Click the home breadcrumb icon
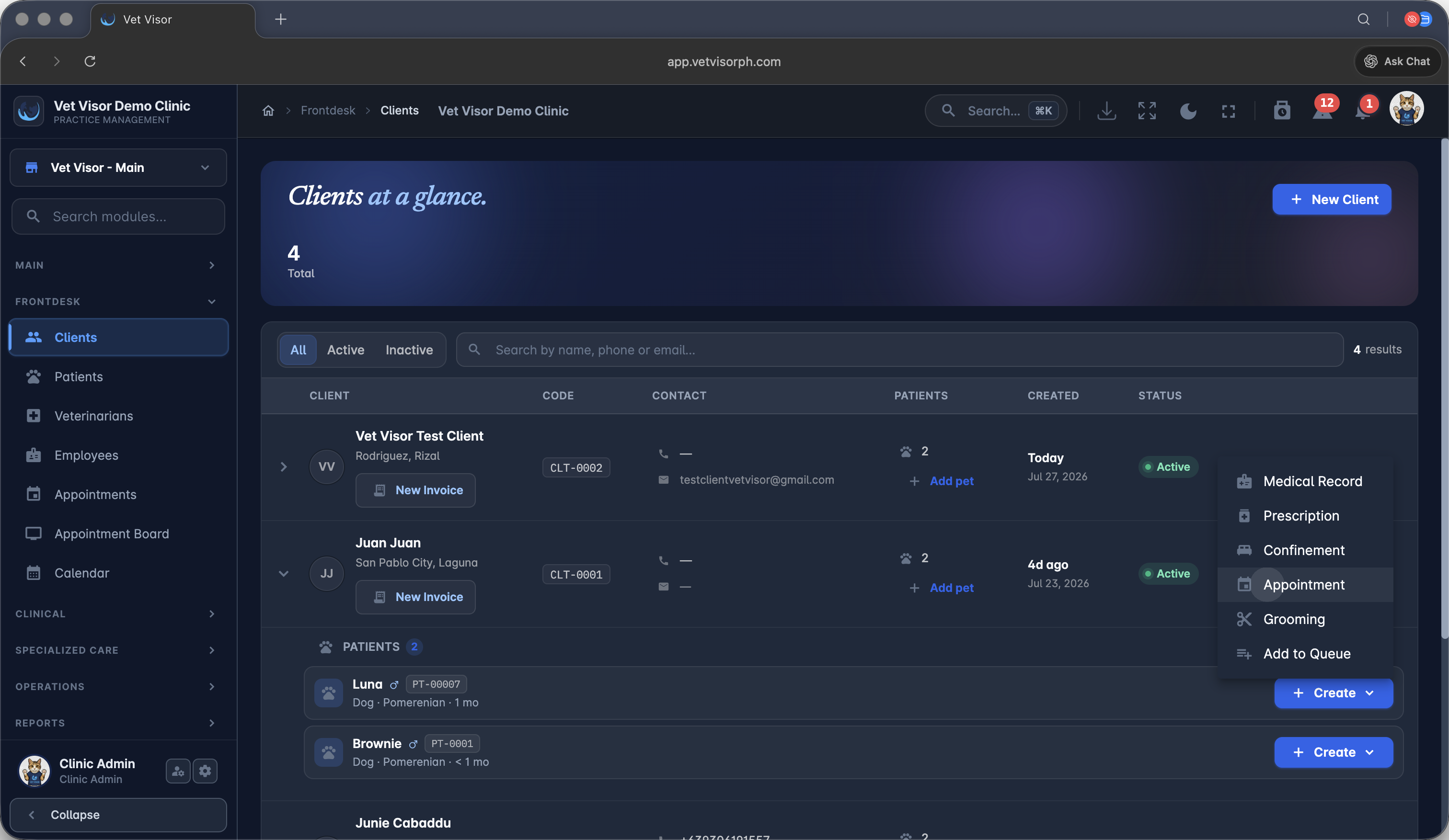 (268, 110)
